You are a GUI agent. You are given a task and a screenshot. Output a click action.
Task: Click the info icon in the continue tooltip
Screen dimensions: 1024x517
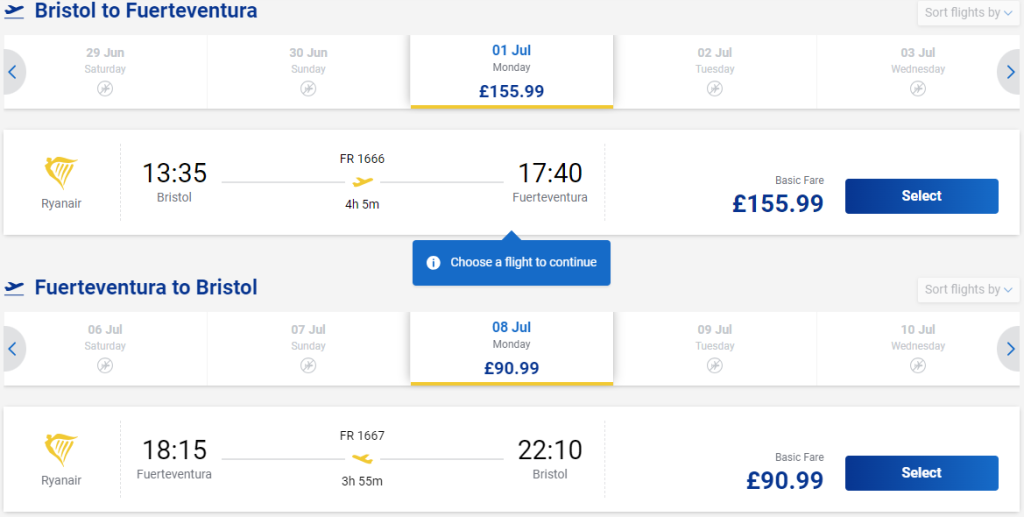pyautogui.click(x=433, y=262)
